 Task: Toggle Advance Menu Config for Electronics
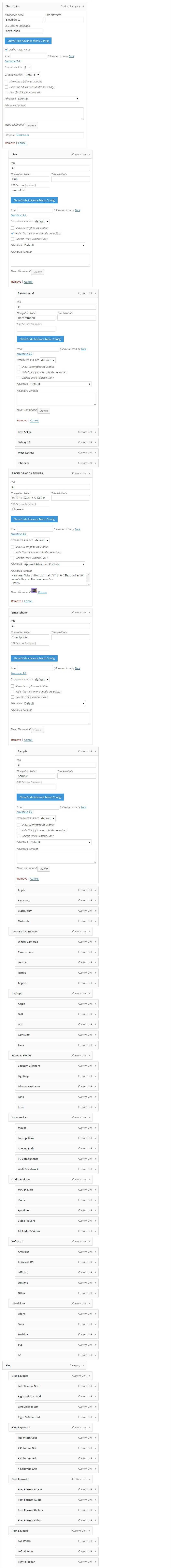point(28,41)
